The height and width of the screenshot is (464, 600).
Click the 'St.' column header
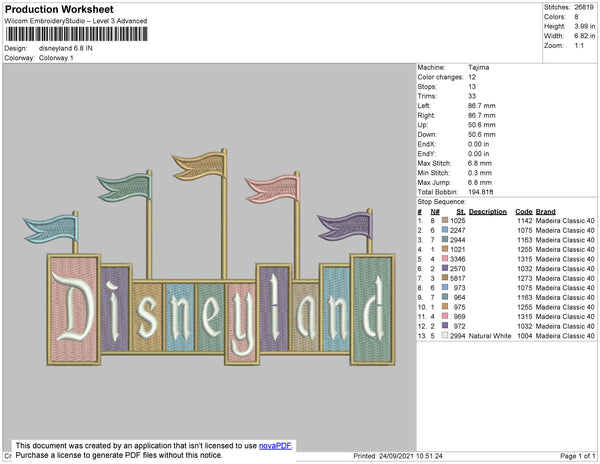(x=461, y=212)
